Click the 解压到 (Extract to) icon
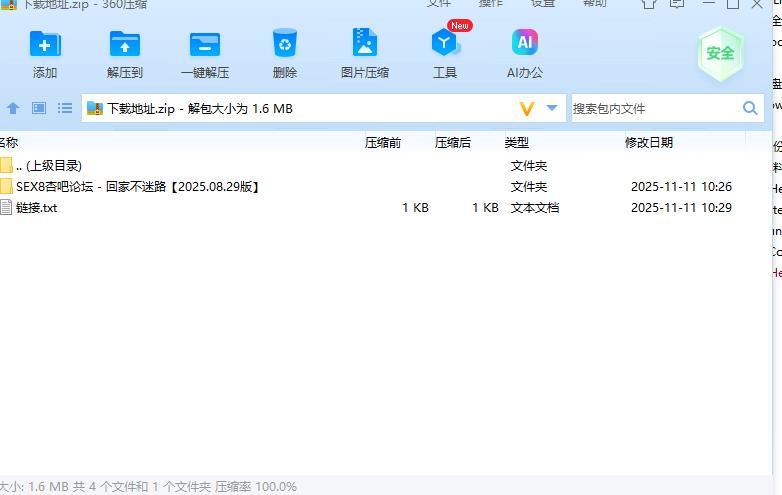The image size is (782, 495). point(125,45)
